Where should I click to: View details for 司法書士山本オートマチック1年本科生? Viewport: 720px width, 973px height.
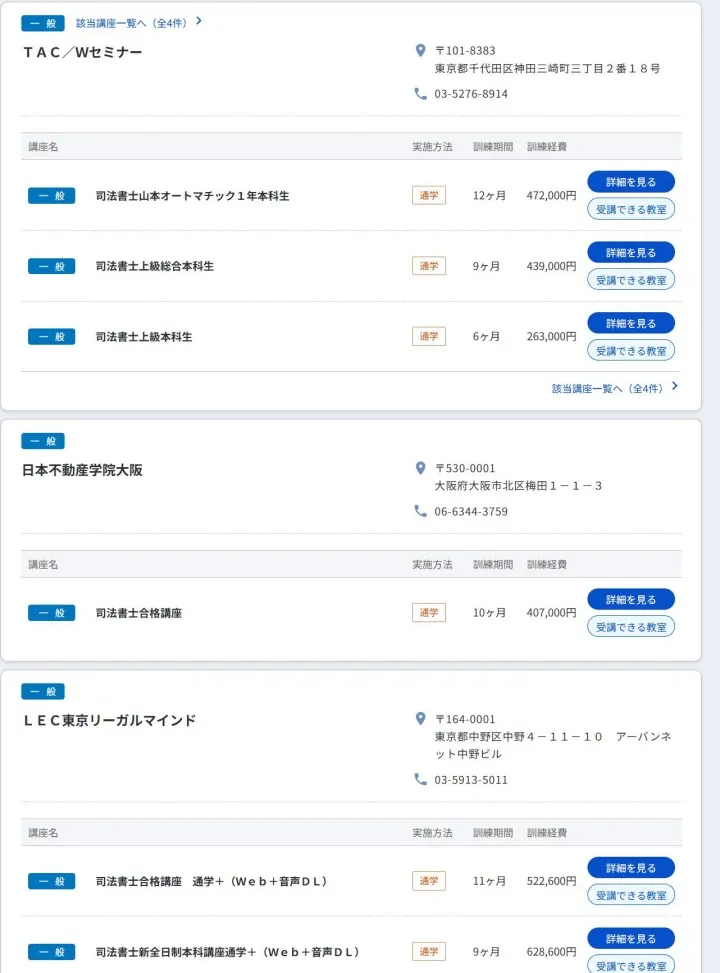631,182
